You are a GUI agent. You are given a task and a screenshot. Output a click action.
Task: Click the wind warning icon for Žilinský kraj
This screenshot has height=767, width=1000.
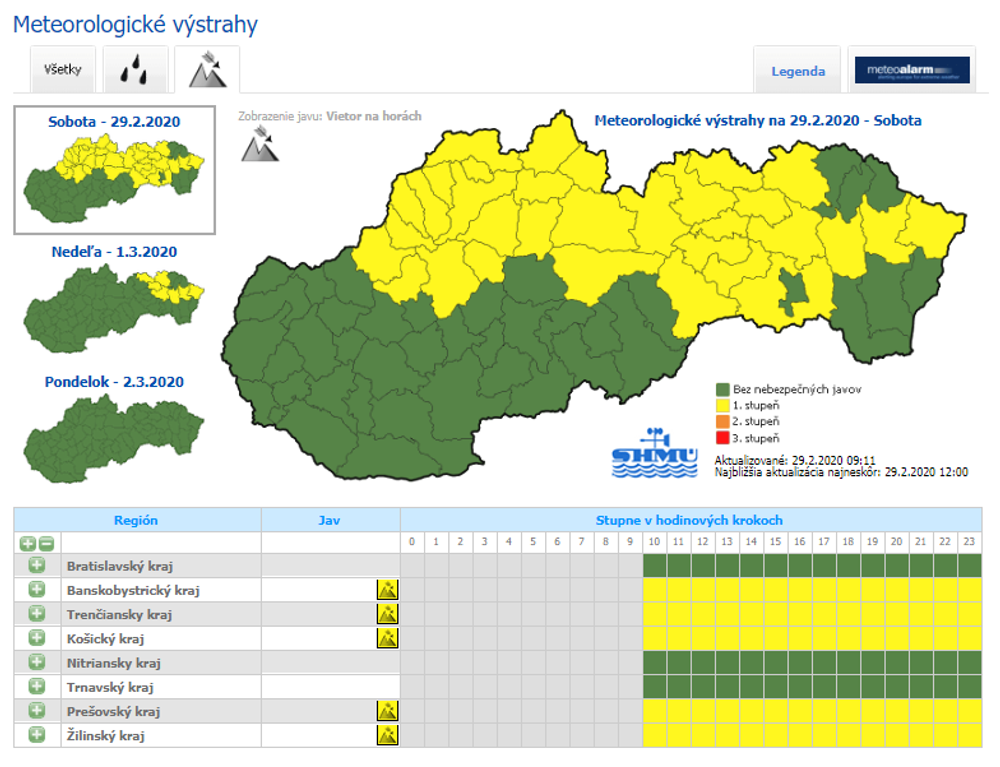point(387,735)
